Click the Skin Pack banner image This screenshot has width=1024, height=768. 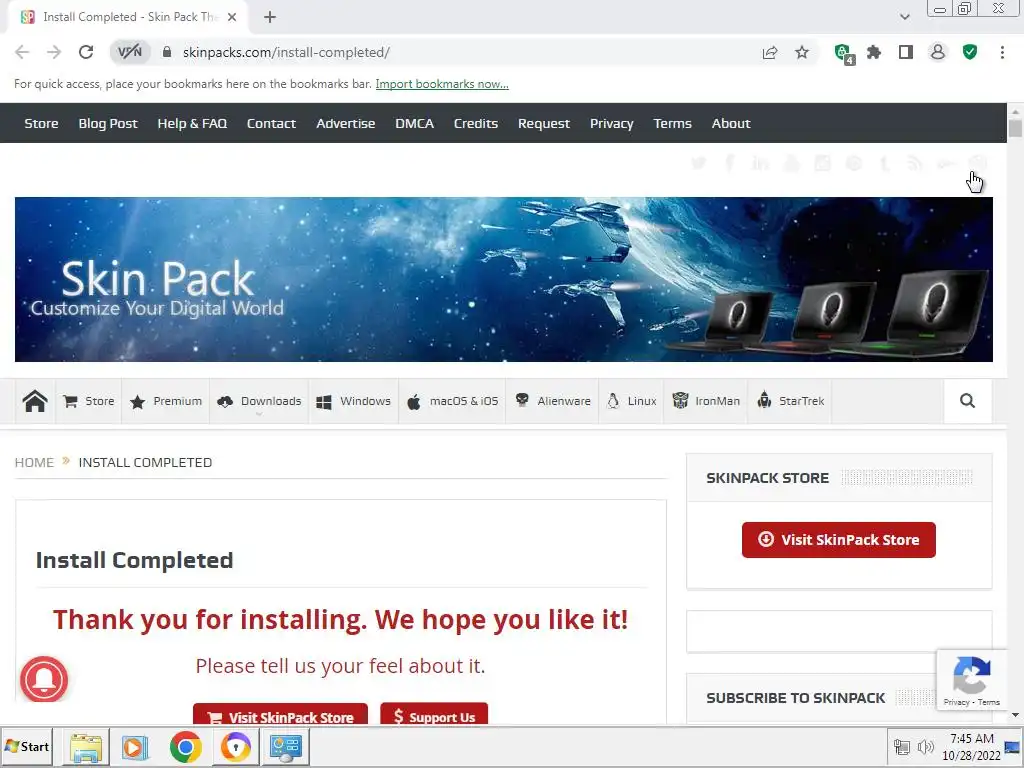[x=504, y=280]
